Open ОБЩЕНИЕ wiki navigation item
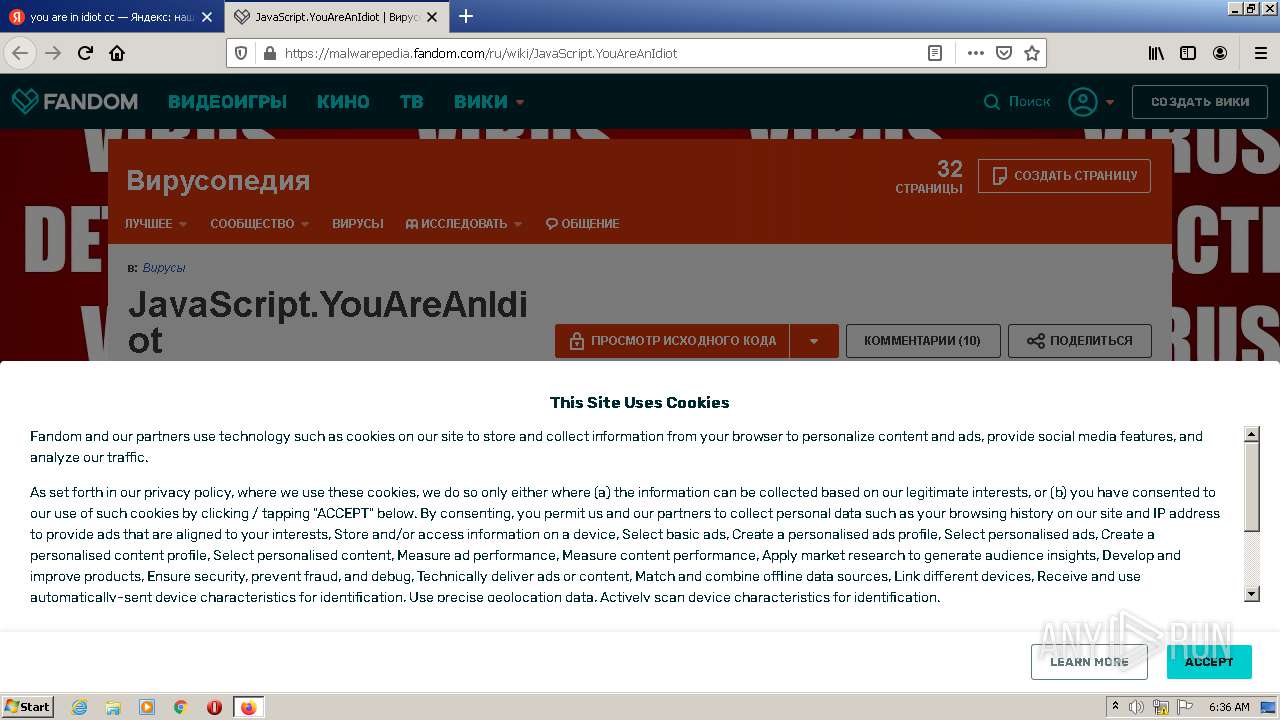This screenshot has width=1280, height=720. 582,224
